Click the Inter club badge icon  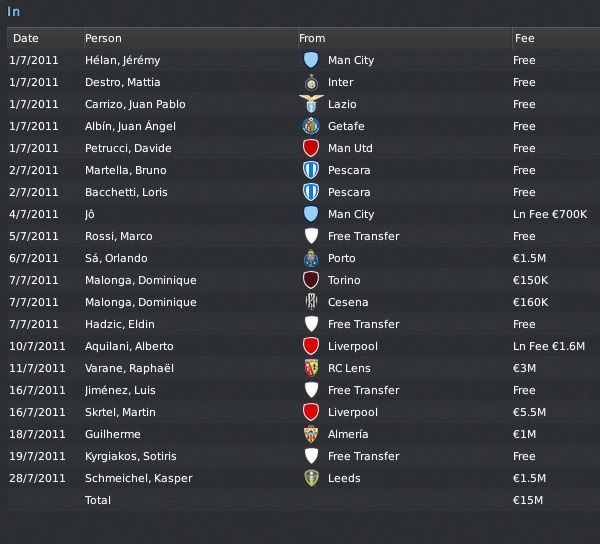[x=310, y=82]
